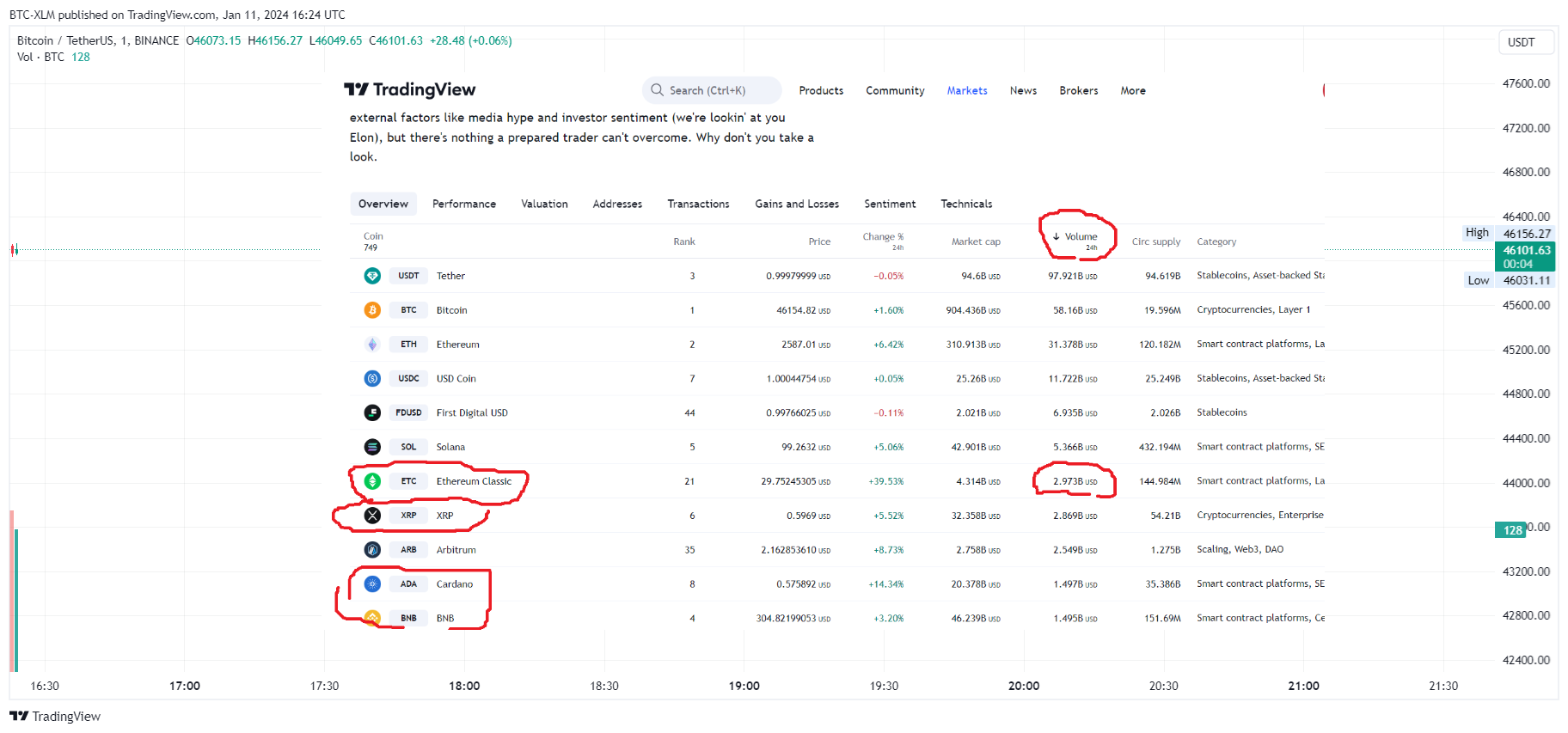Click Tether's 97.921B volume value
This screenshot has width=1568, height=733.
(x=1073, y=276)
